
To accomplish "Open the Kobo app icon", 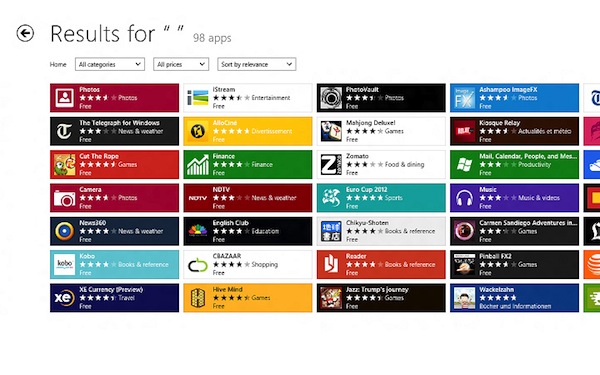I will coord(65,264).
